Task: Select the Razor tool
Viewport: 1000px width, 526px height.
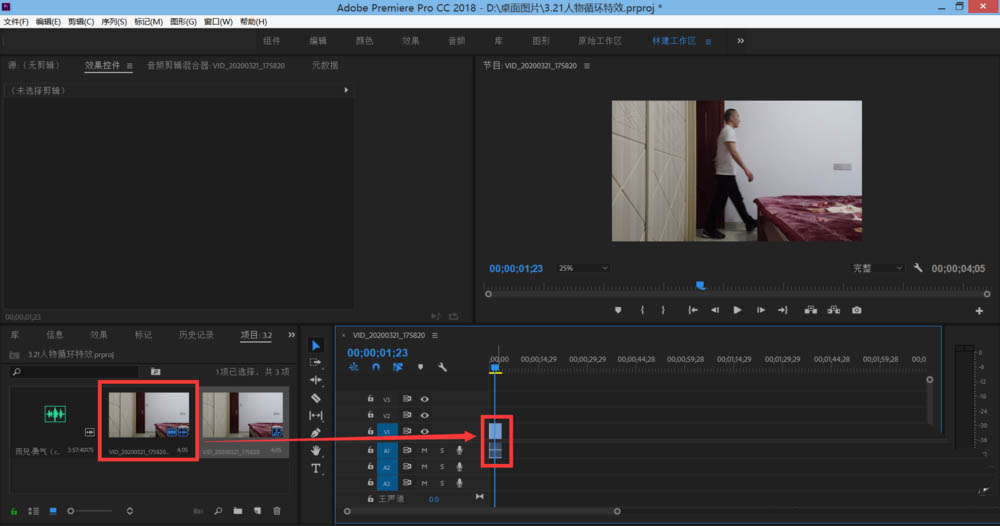Action: tap(316, 398)
